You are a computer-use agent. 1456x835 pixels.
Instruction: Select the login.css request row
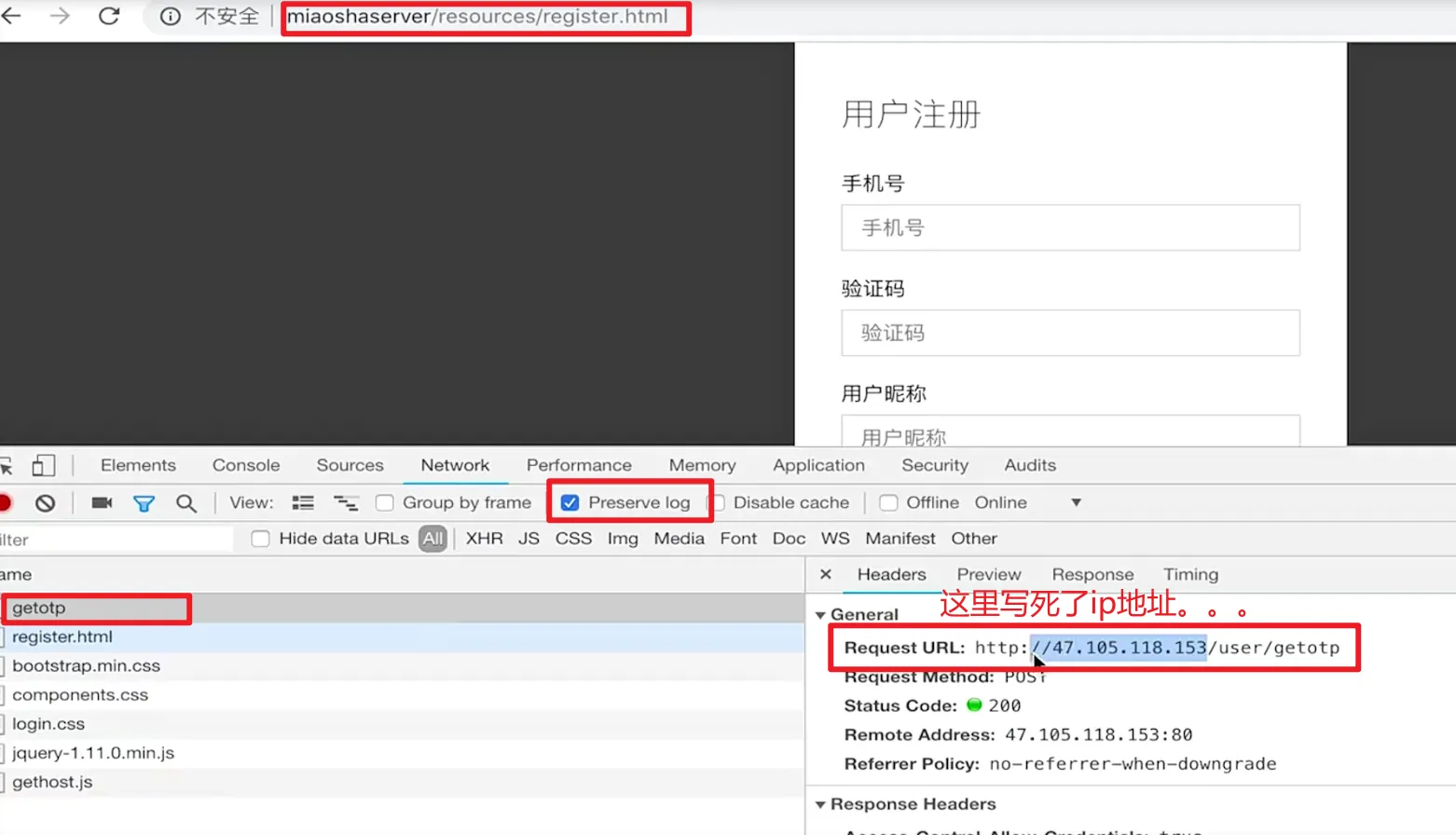point(402,724)
